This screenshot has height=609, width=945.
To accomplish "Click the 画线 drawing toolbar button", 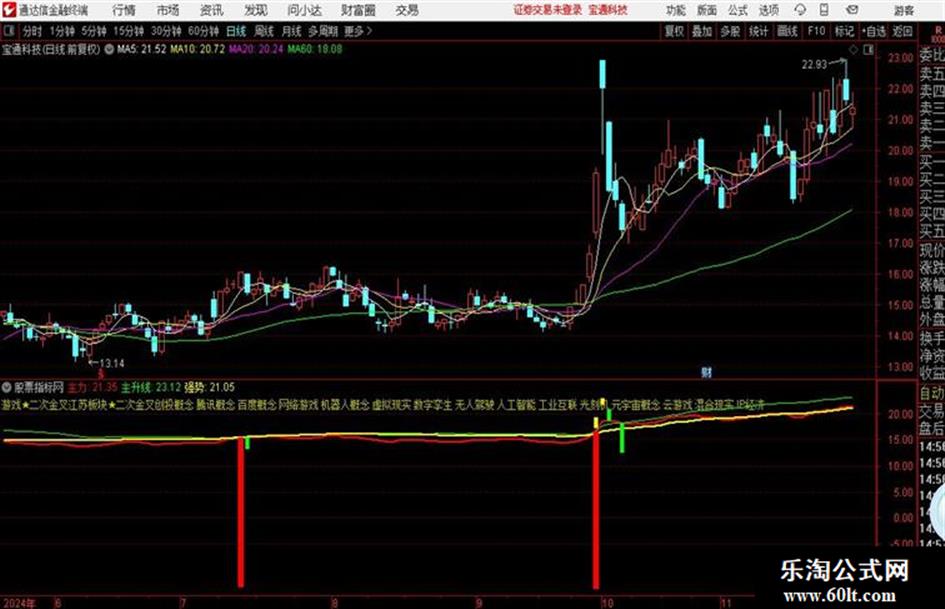I will pyautogui.click(x=787, y=31).
